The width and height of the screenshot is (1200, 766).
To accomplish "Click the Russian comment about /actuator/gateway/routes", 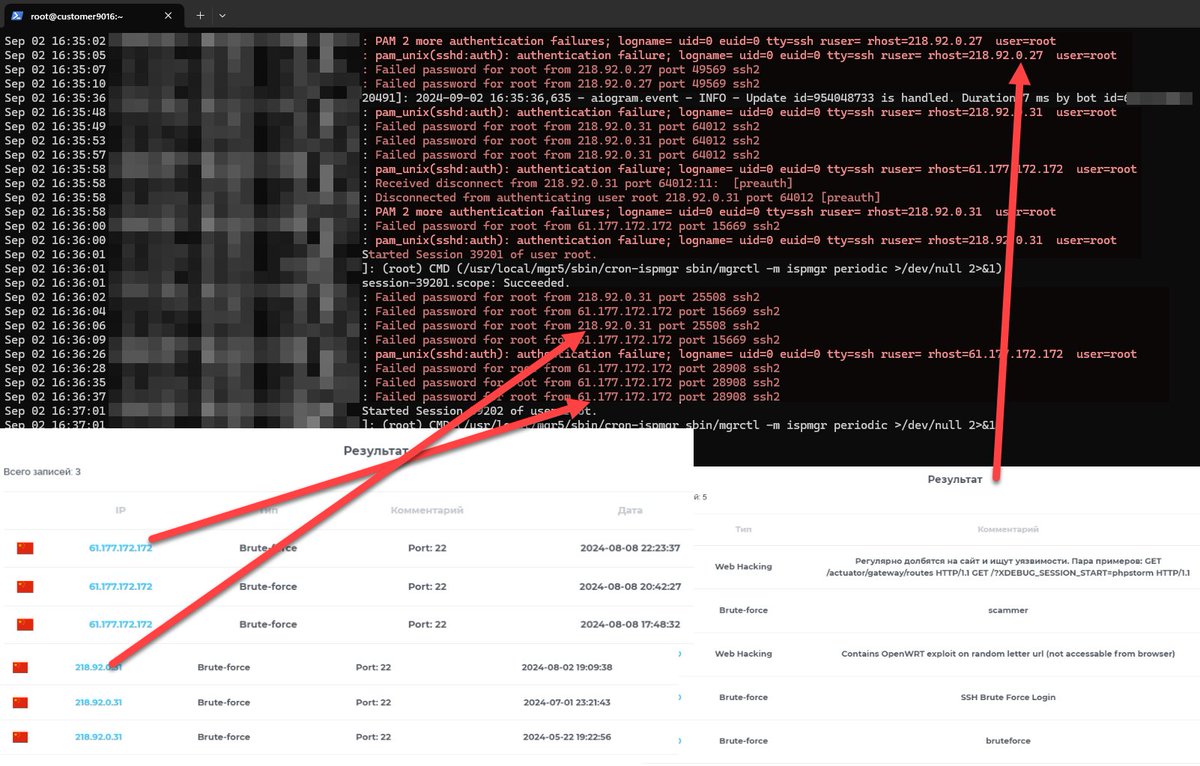I will 1008,566.
